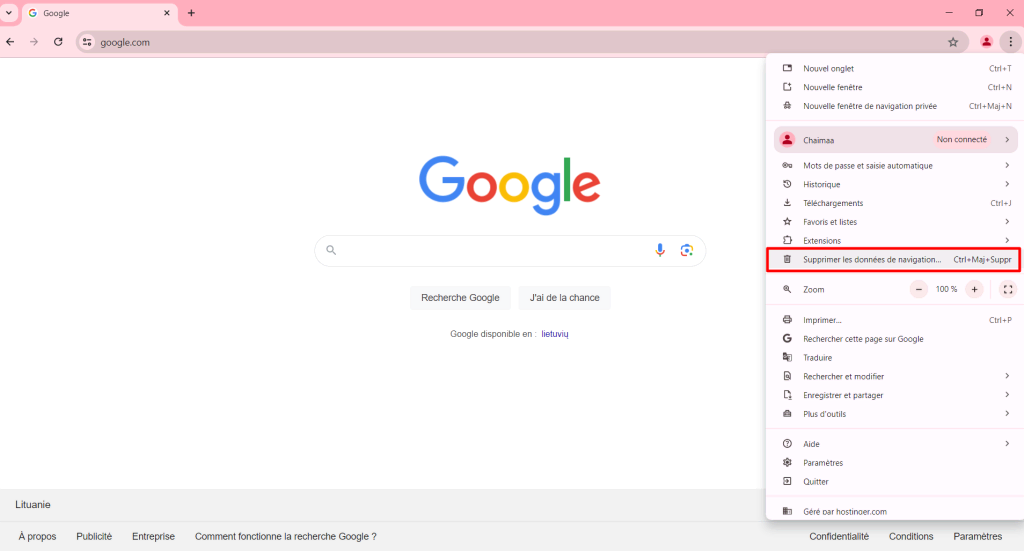Image resolution: width=1024 pixels, height=551 pixels.
Task: Click the J'ai de la chance button
Action: 564,298
